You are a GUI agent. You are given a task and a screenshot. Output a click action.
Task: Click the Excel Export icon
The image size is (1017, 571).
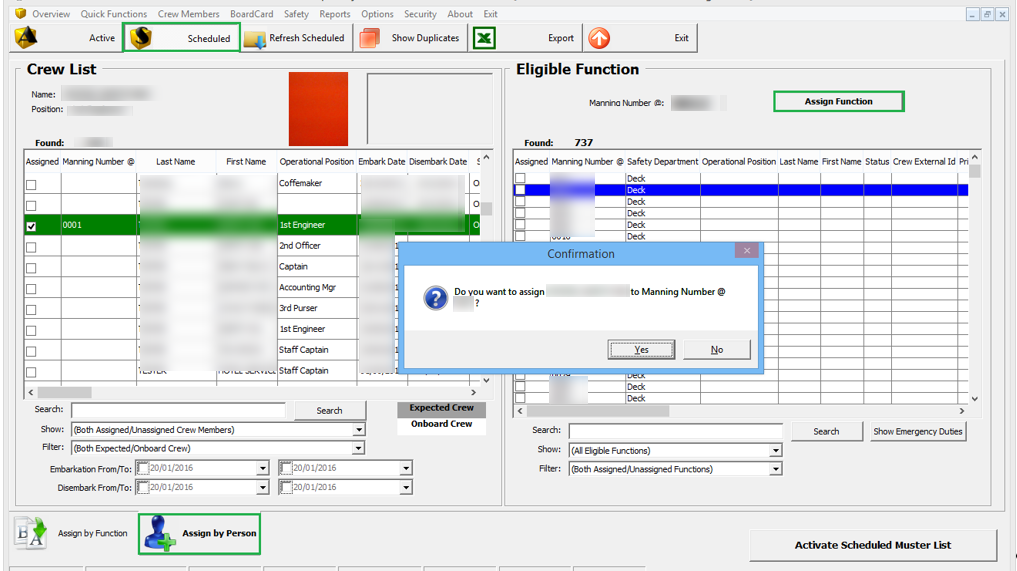tap(485, 38)
